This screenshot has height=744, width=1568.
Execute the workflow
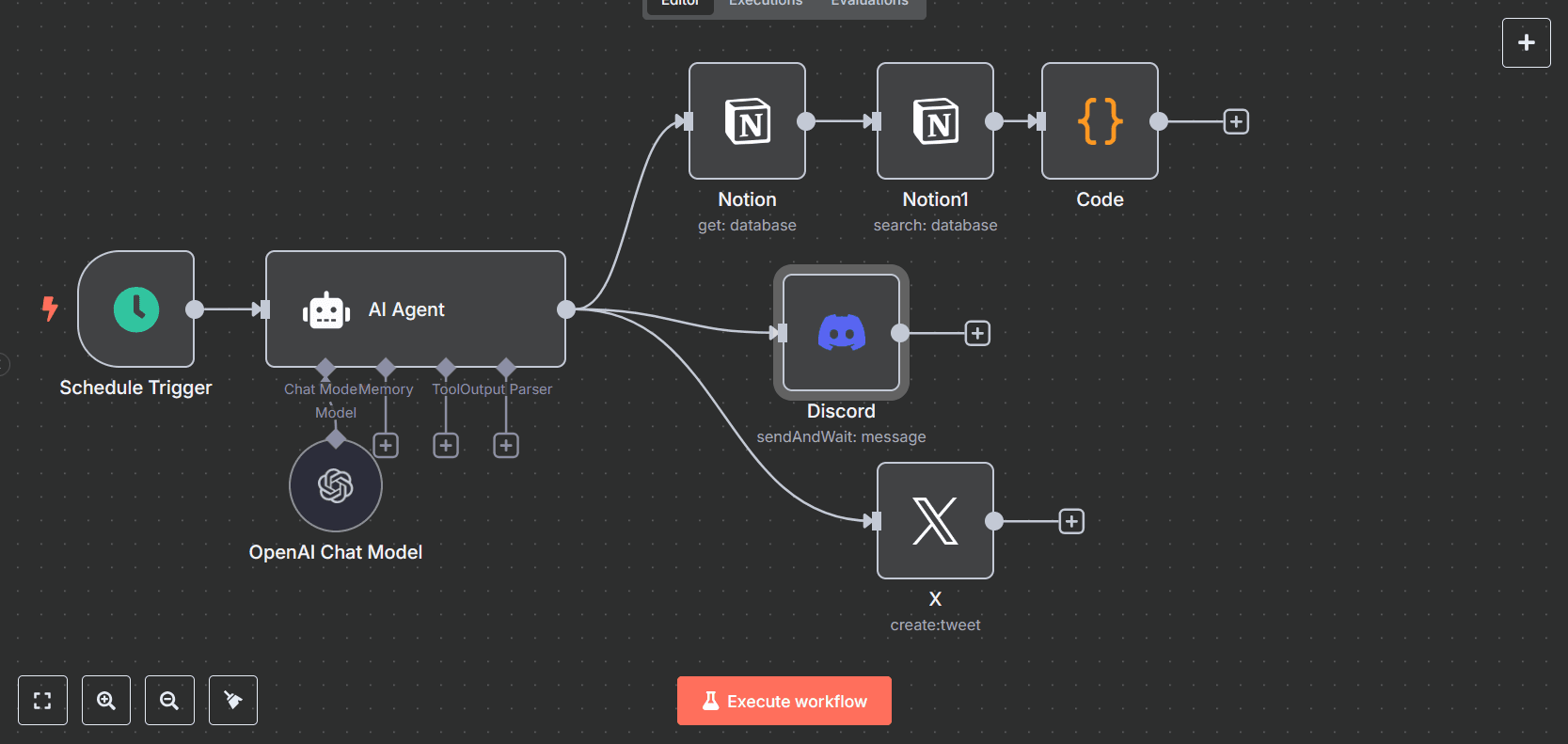(x=784, y=701)
